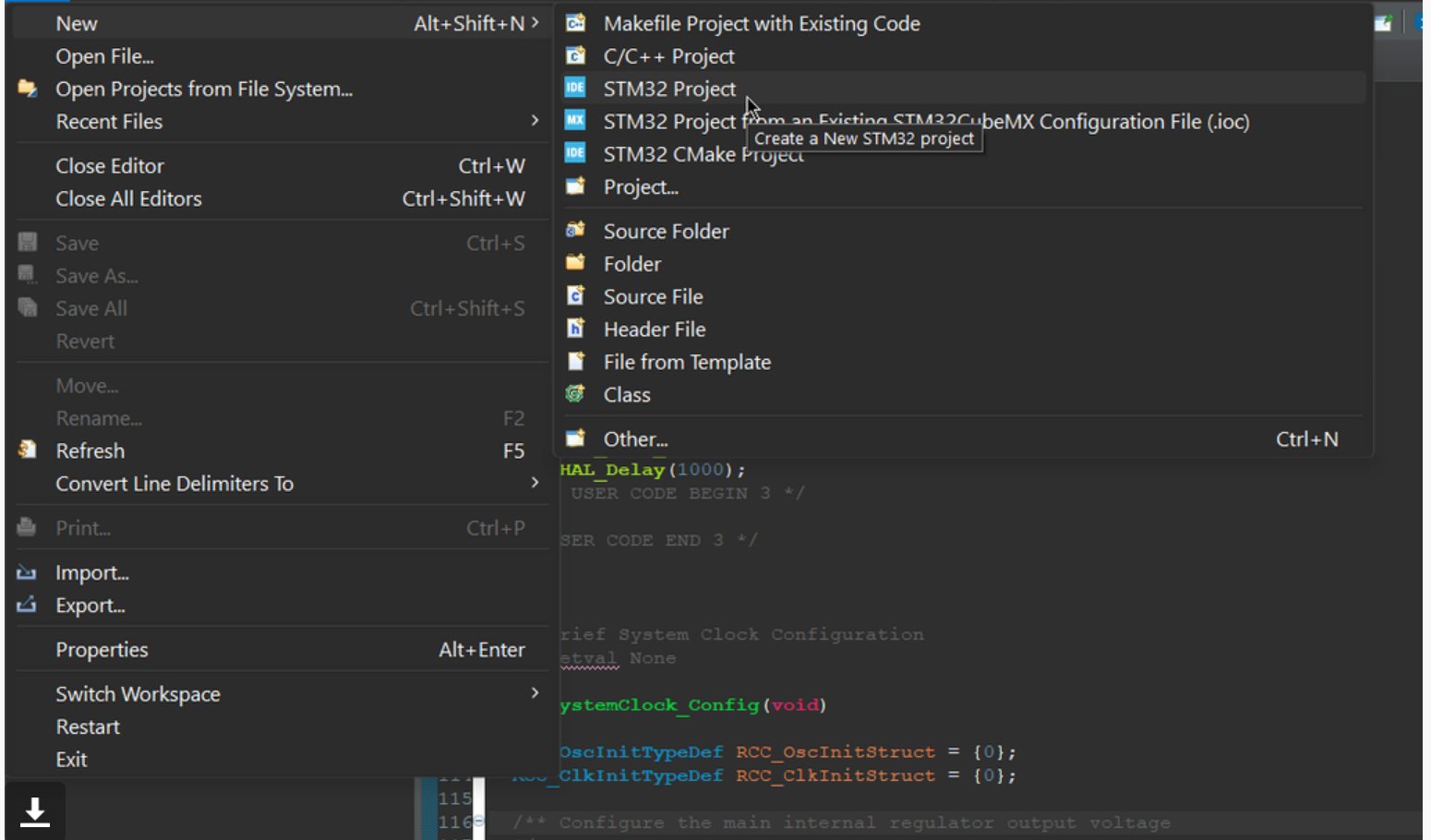
Task: Click the Refresh icon in File menu
Action: pyautogui.click(x=27, y=450)
